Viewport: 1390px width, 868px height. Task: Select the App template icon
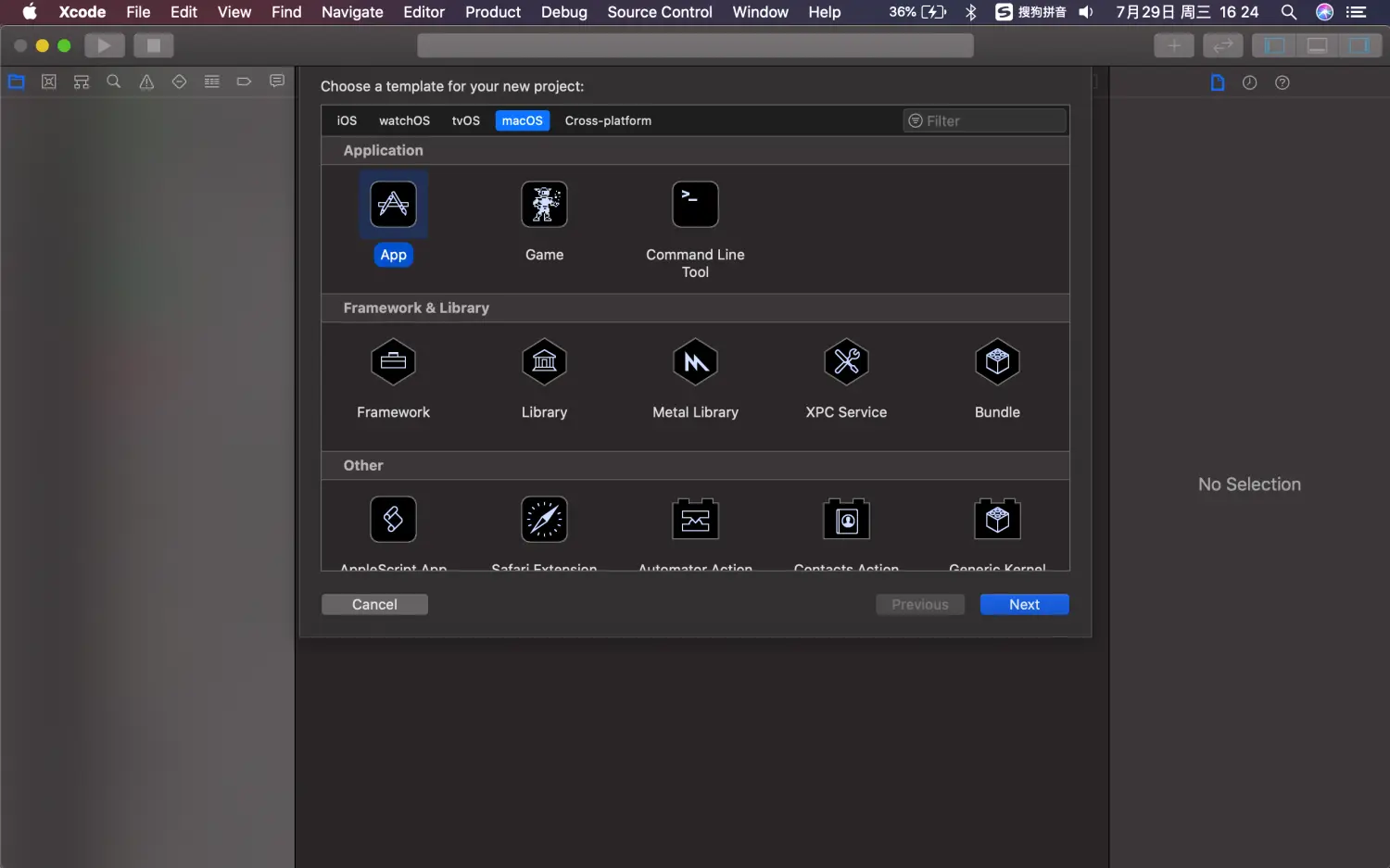click(393, 205)
